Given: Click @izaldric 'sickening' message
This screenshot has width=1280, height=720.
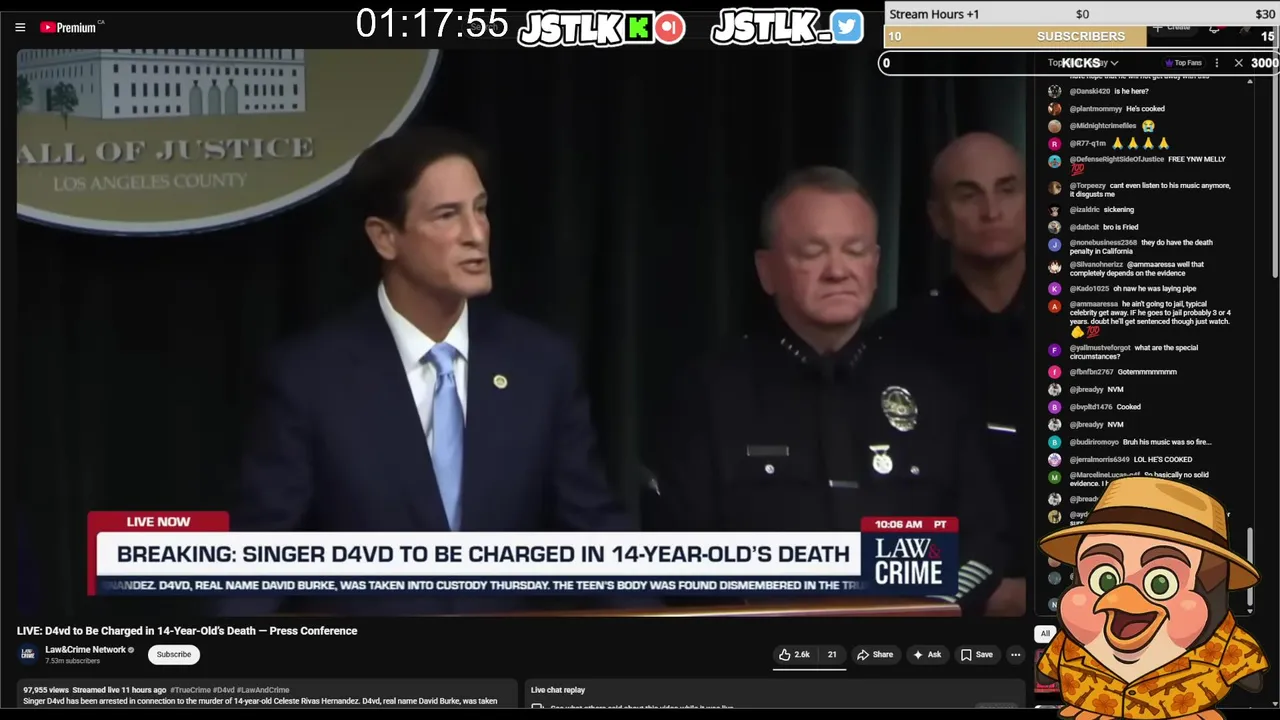Looking at the screenshot, I should pyautogui.click(x=1119, y=210).
